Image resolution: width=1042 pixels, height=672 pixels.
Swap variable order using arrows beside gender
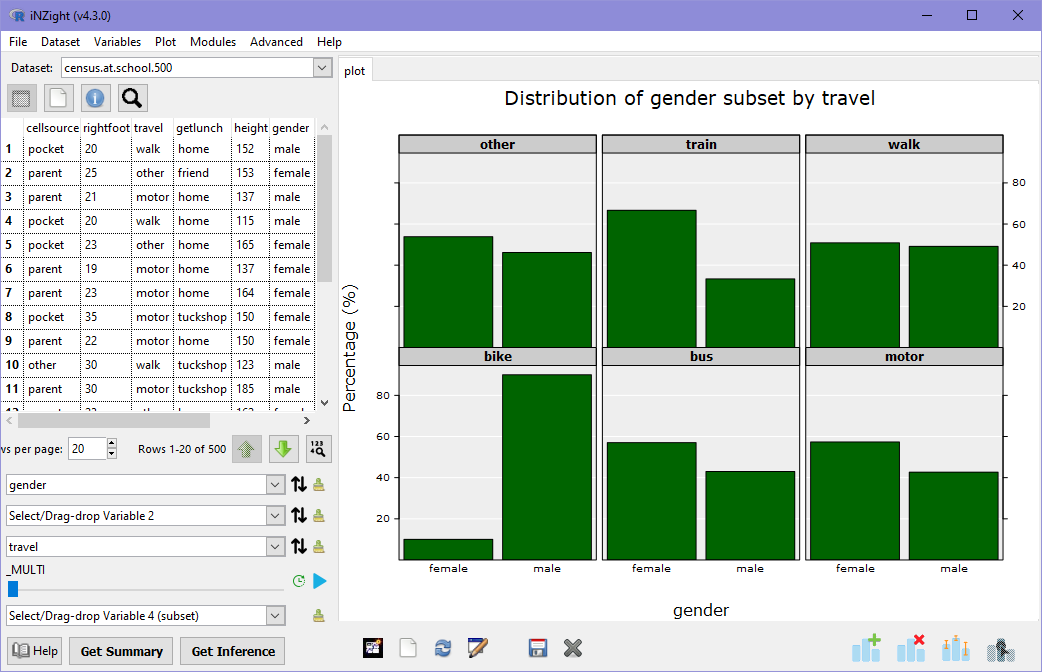coord(298,484)
